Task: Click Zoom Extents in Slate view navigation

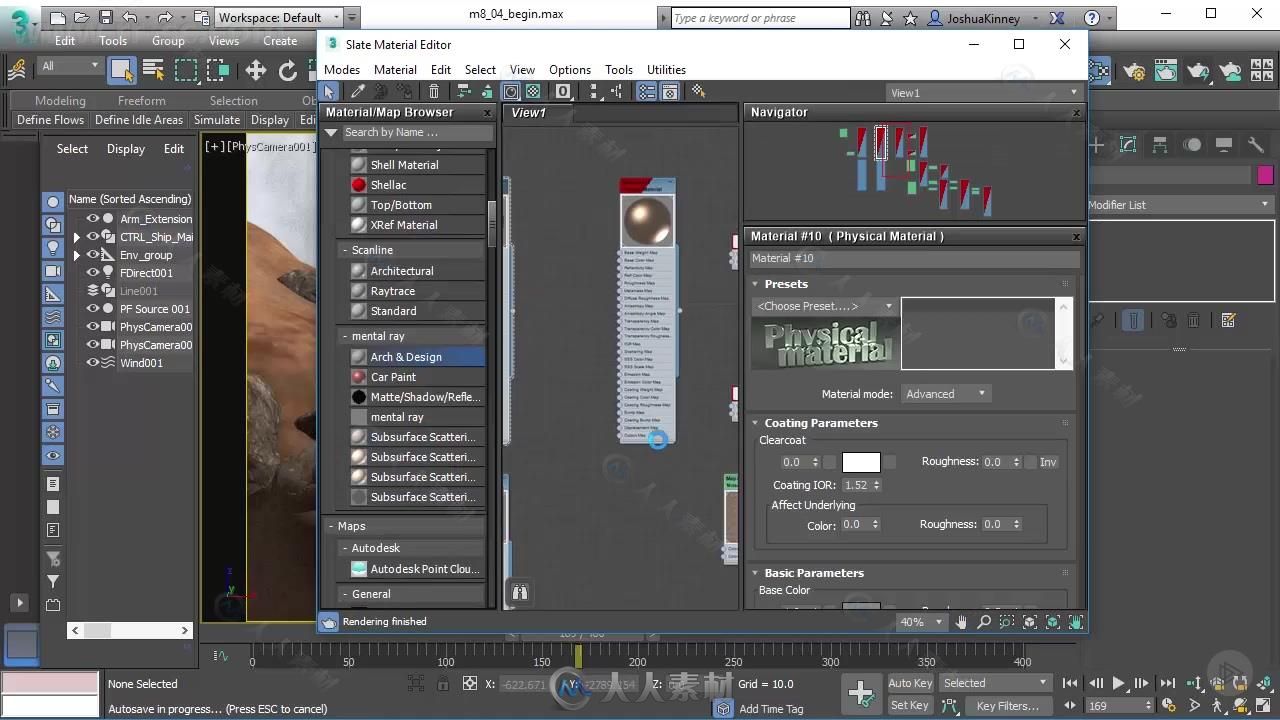Action: (1030, 621)
